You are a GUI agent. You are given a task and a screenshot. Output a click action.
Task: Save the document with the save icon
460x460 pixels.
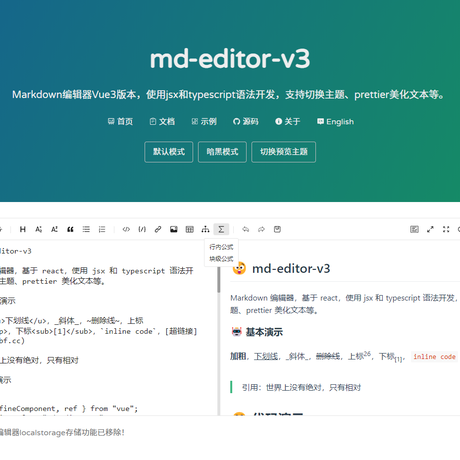[277, 229]
